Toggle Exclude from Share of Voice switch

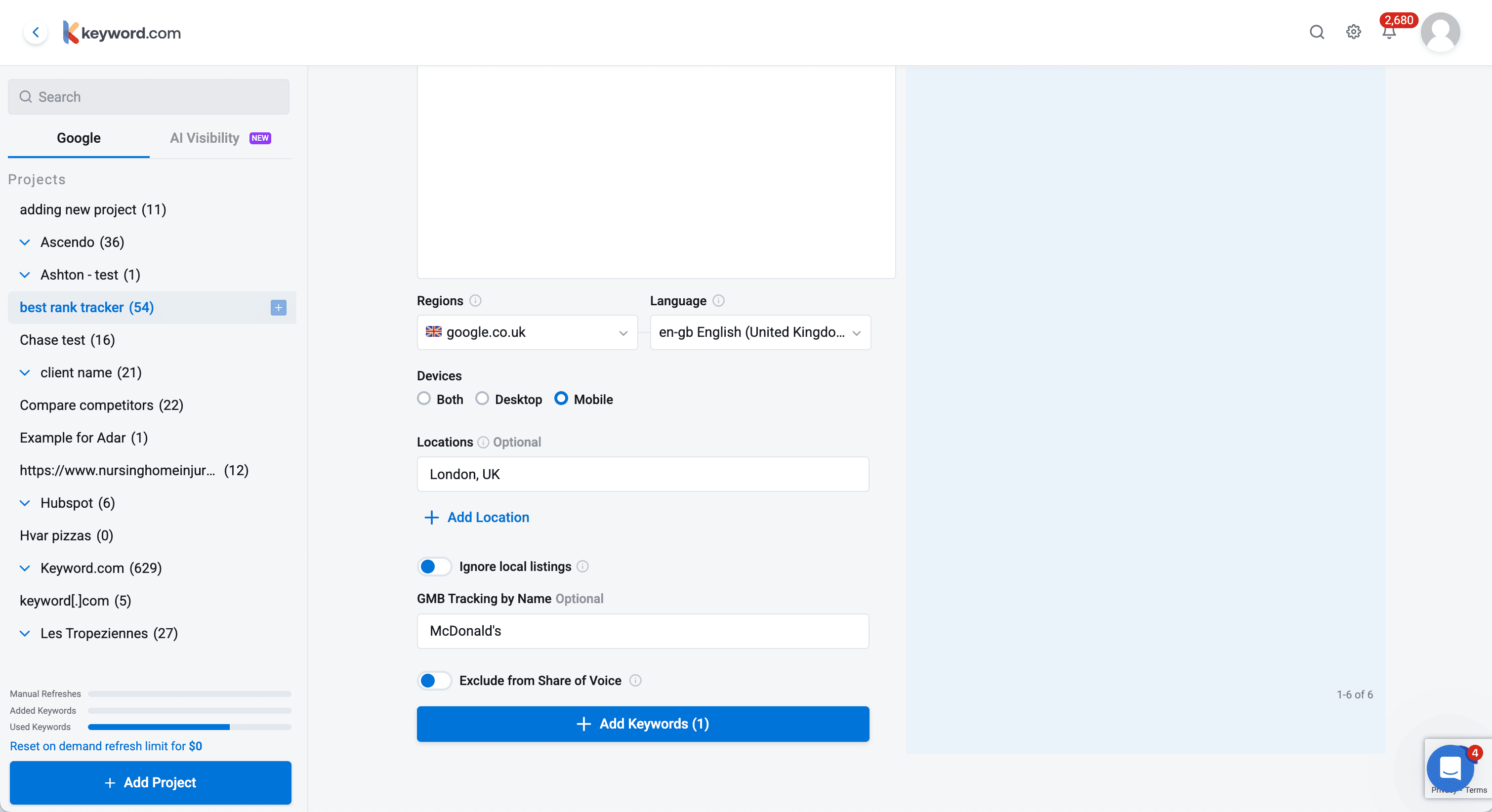coord(434,681)
